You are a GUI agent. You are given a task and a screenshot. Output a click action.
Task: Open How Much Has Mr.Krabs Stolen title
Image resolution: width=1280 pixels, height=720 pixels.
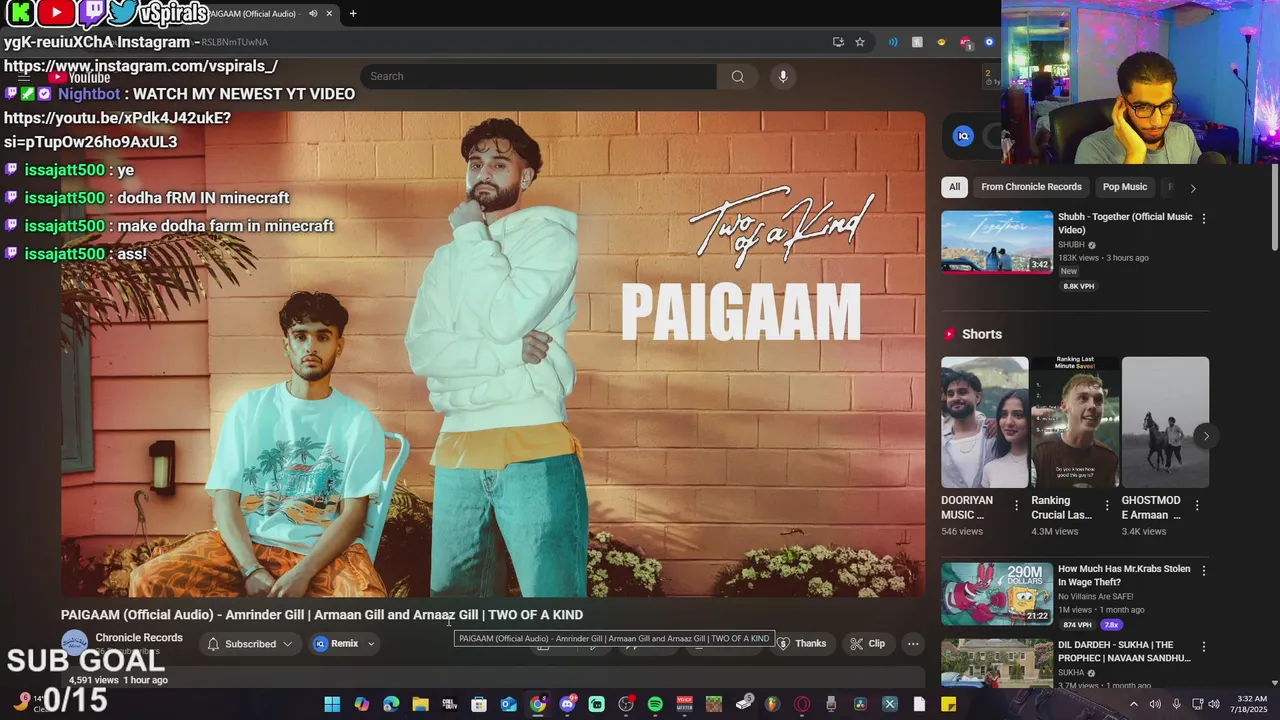(1124, 575)
